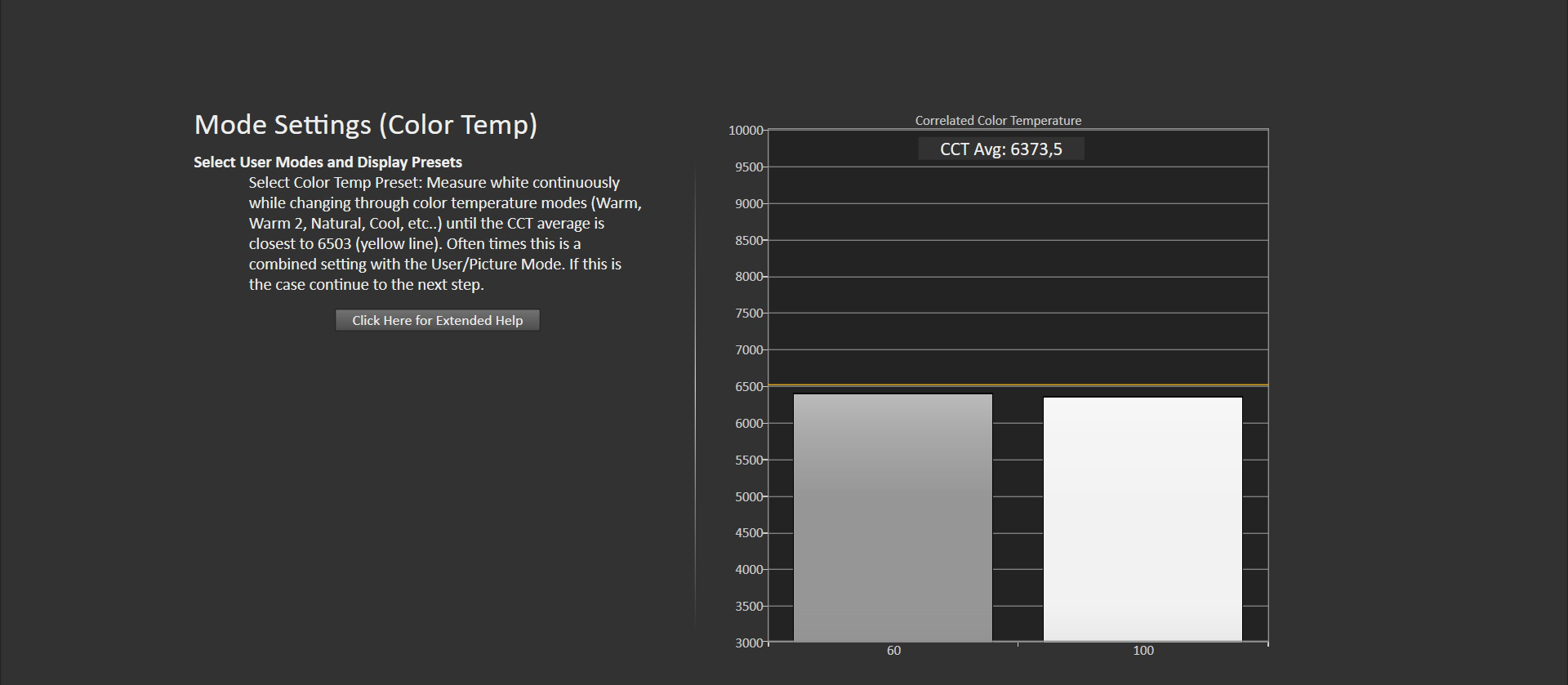Viewport: 1568px width, 685px height.
Task: Click the 8000 label on the y-axis
Action: [748, 277]
